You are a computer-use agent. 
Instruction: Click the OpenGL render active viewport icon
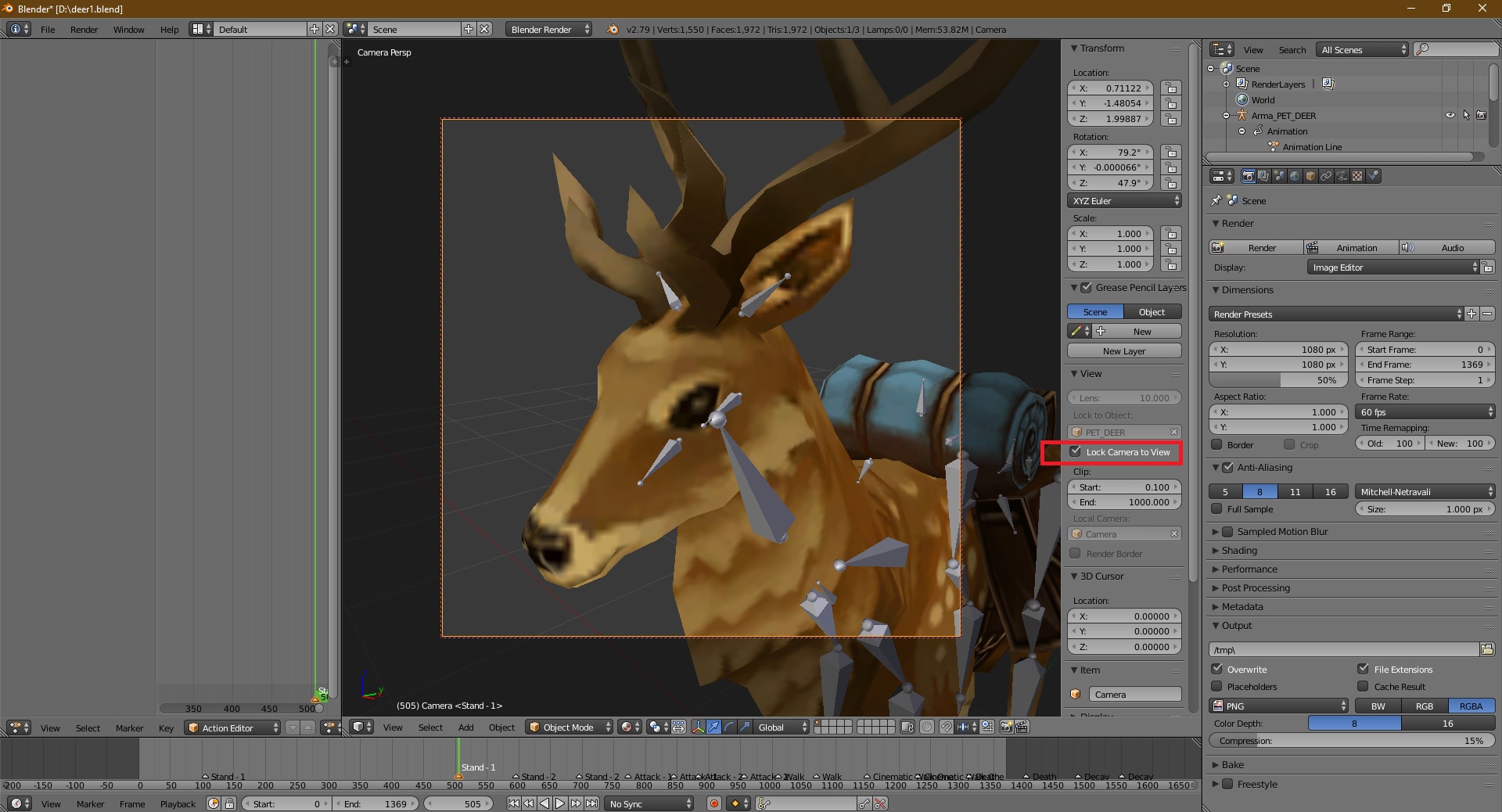[x=1006, y=727]
